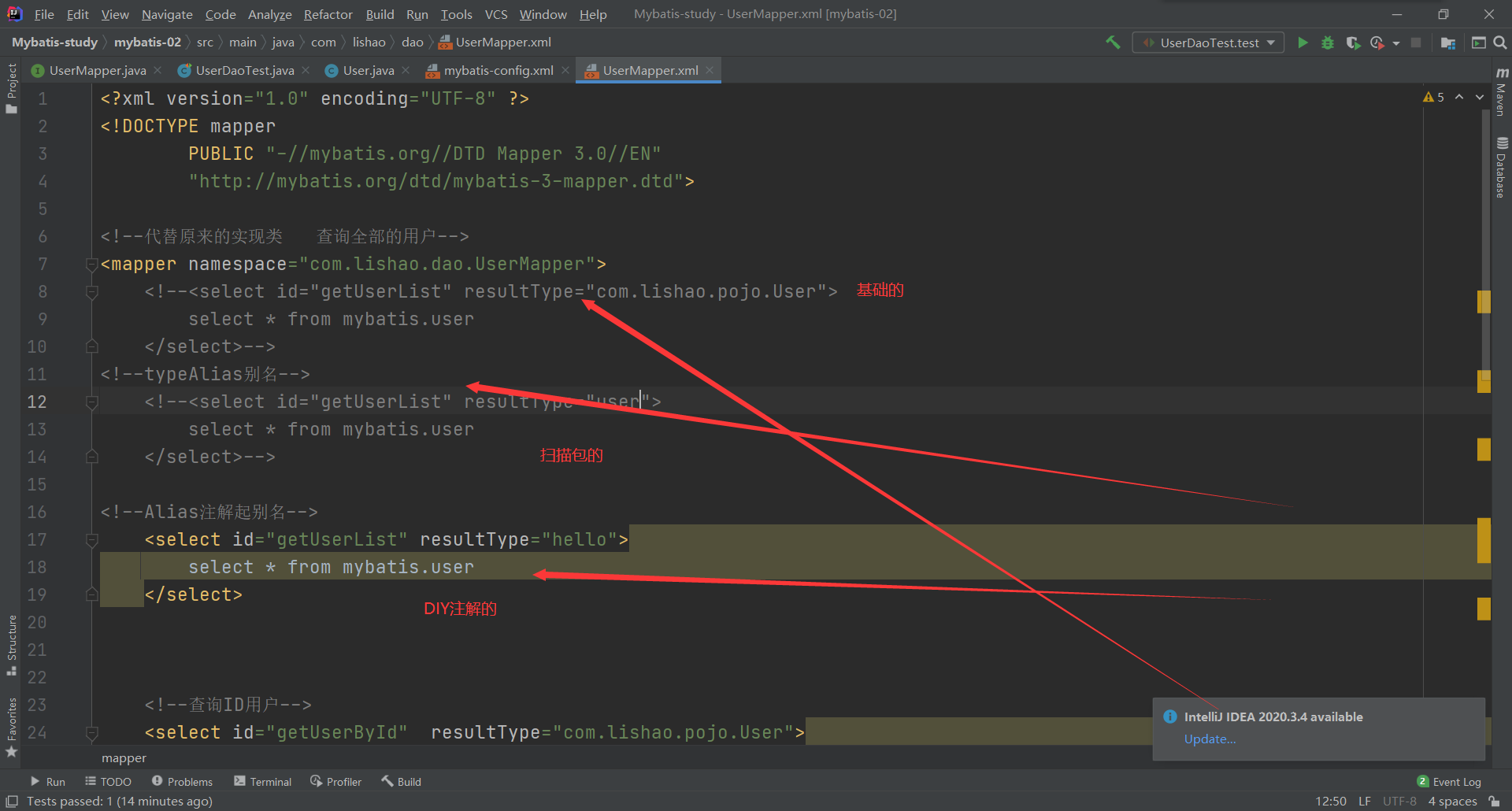Click the Run Anything icon in the toolbar
Image resolution: width=1512 pixels, height=811 pixels.
(1478, 43)
